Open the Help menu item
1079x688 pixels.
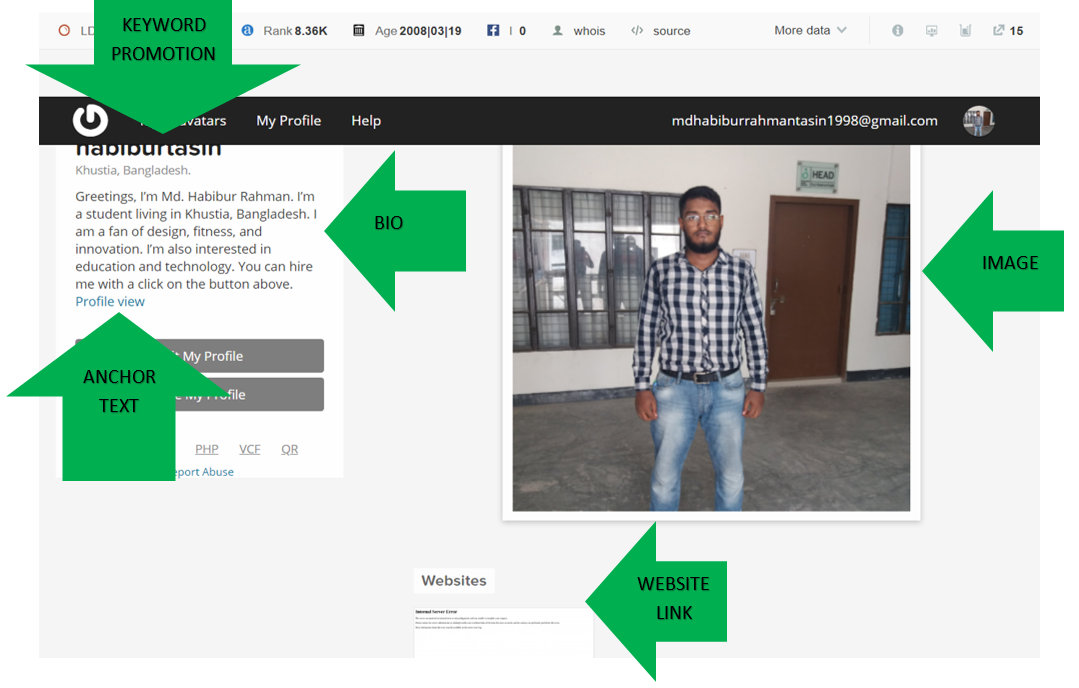tap(366, 120)
